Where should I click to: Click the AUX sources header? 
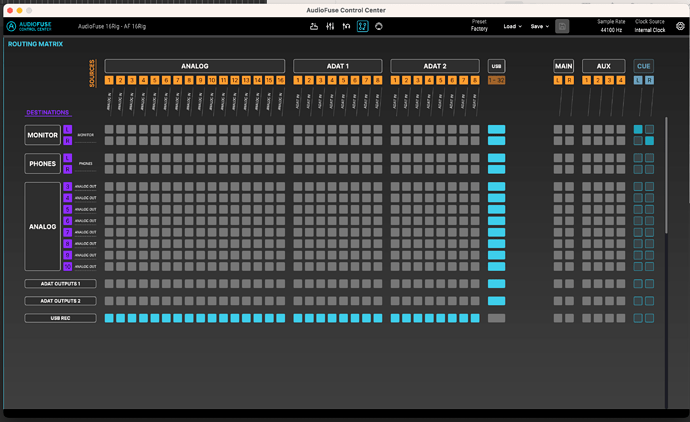point(603,66)
